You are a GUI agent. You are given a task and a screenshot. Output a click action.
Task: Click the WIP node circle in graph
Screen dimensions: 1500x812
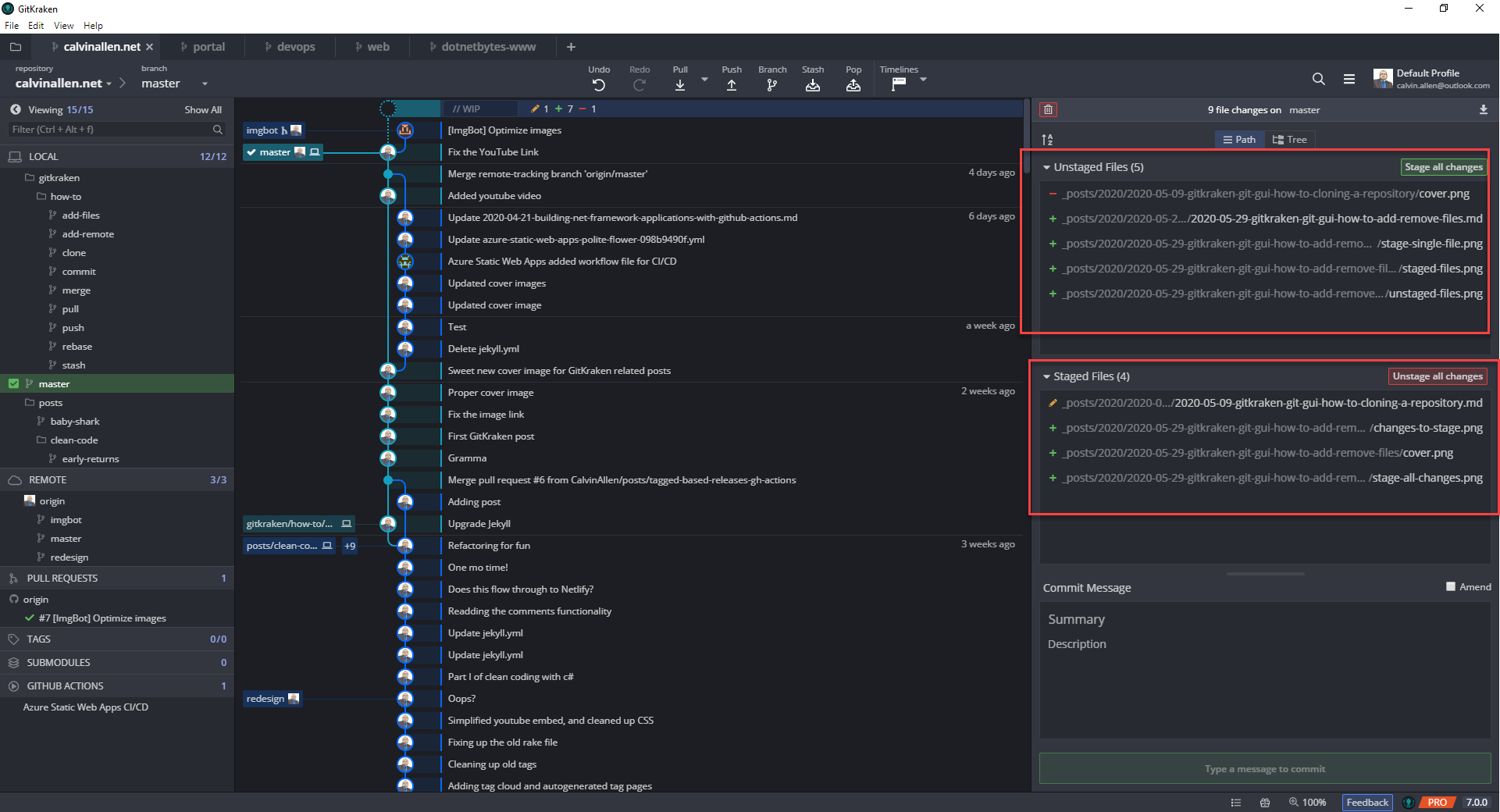388,109
